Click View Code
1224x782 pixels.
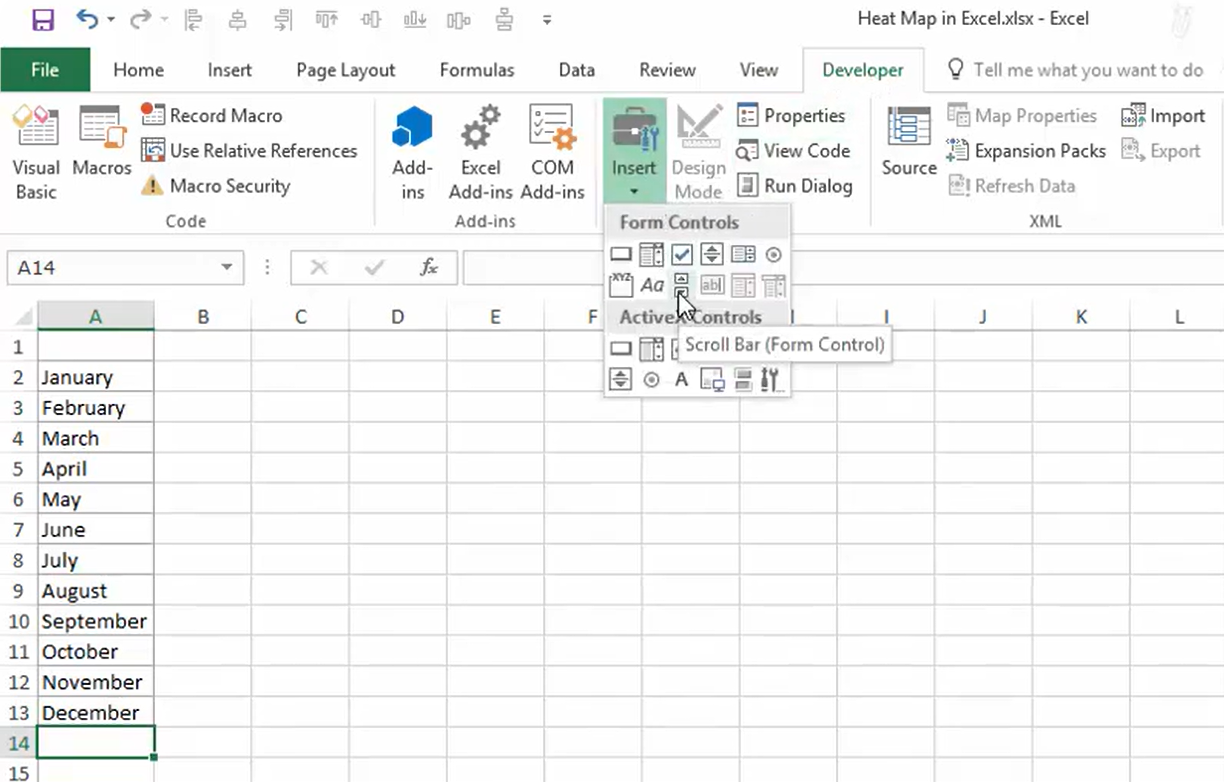pos(793,151)
